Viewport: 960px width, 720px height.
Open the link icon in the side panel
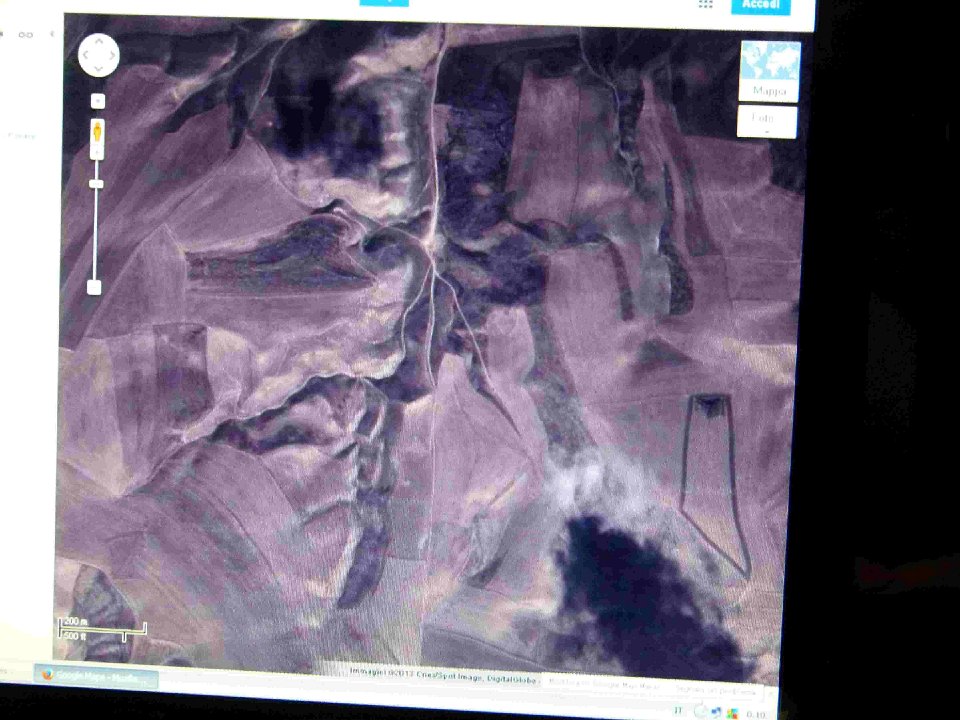coord(26,35)
